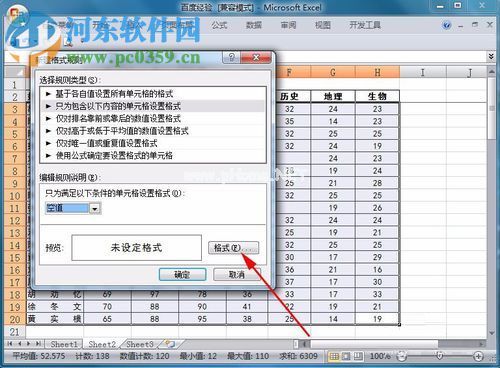Open the 空值 condition dropdown
The image size is (500, 368).
[x=95, y=209]
